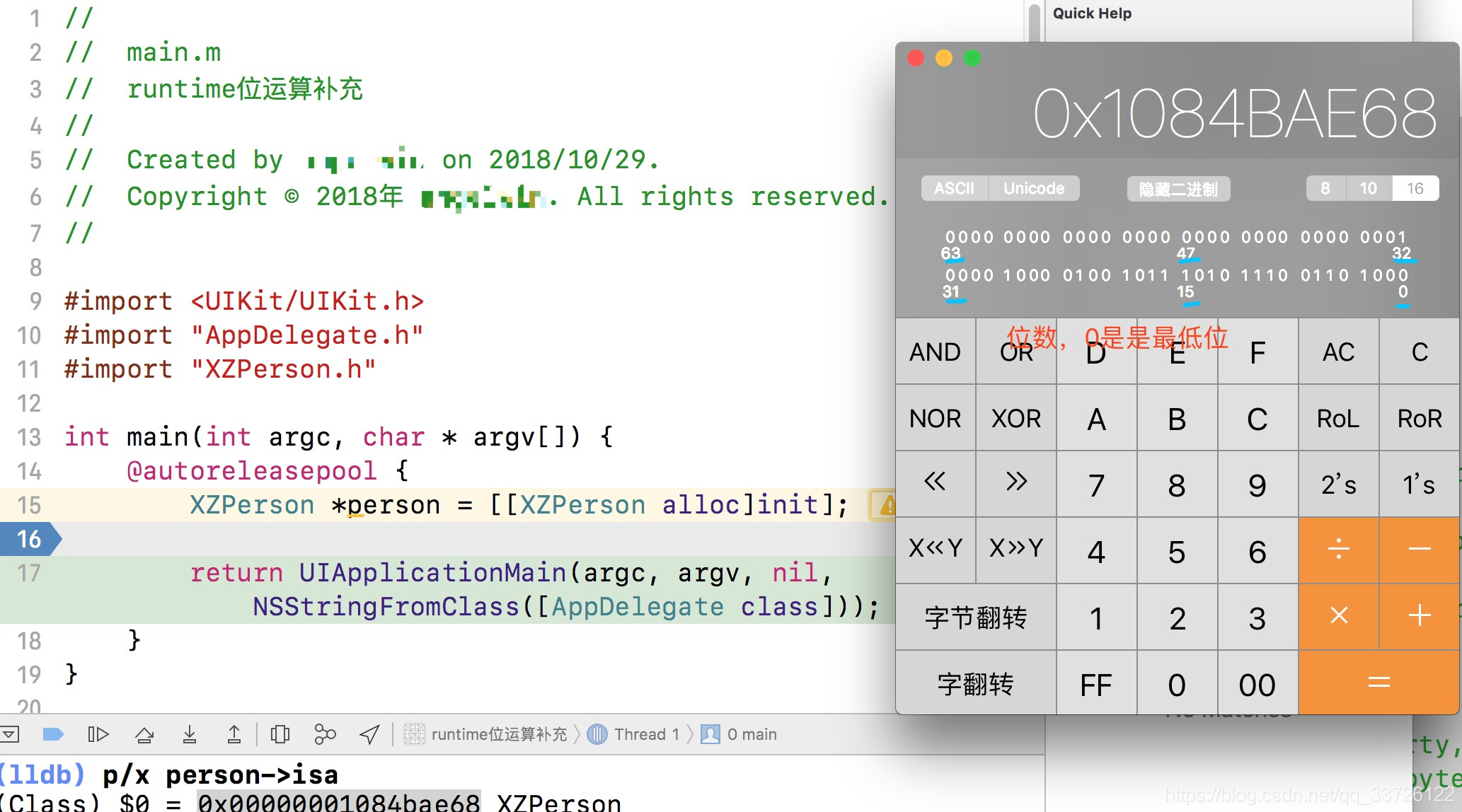Click the 字节翻转 byte flip key
This screenshot has width=1462, height=812.
(x=976, y=616)
